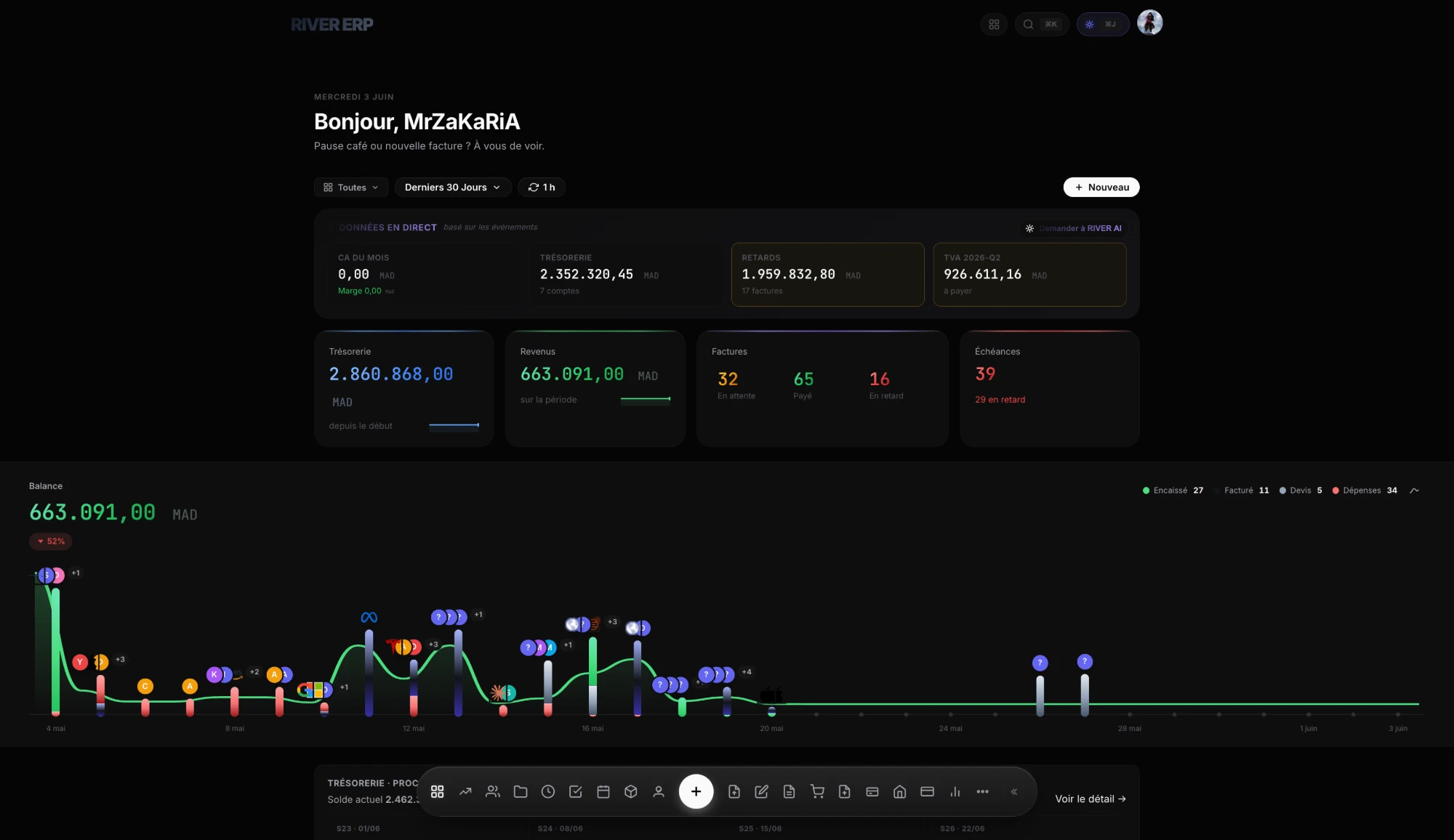This screenshot has width=1454, height=840.
Task: Open search with the magnifier ⌘K button
Action: click(x=1041, y=24)
